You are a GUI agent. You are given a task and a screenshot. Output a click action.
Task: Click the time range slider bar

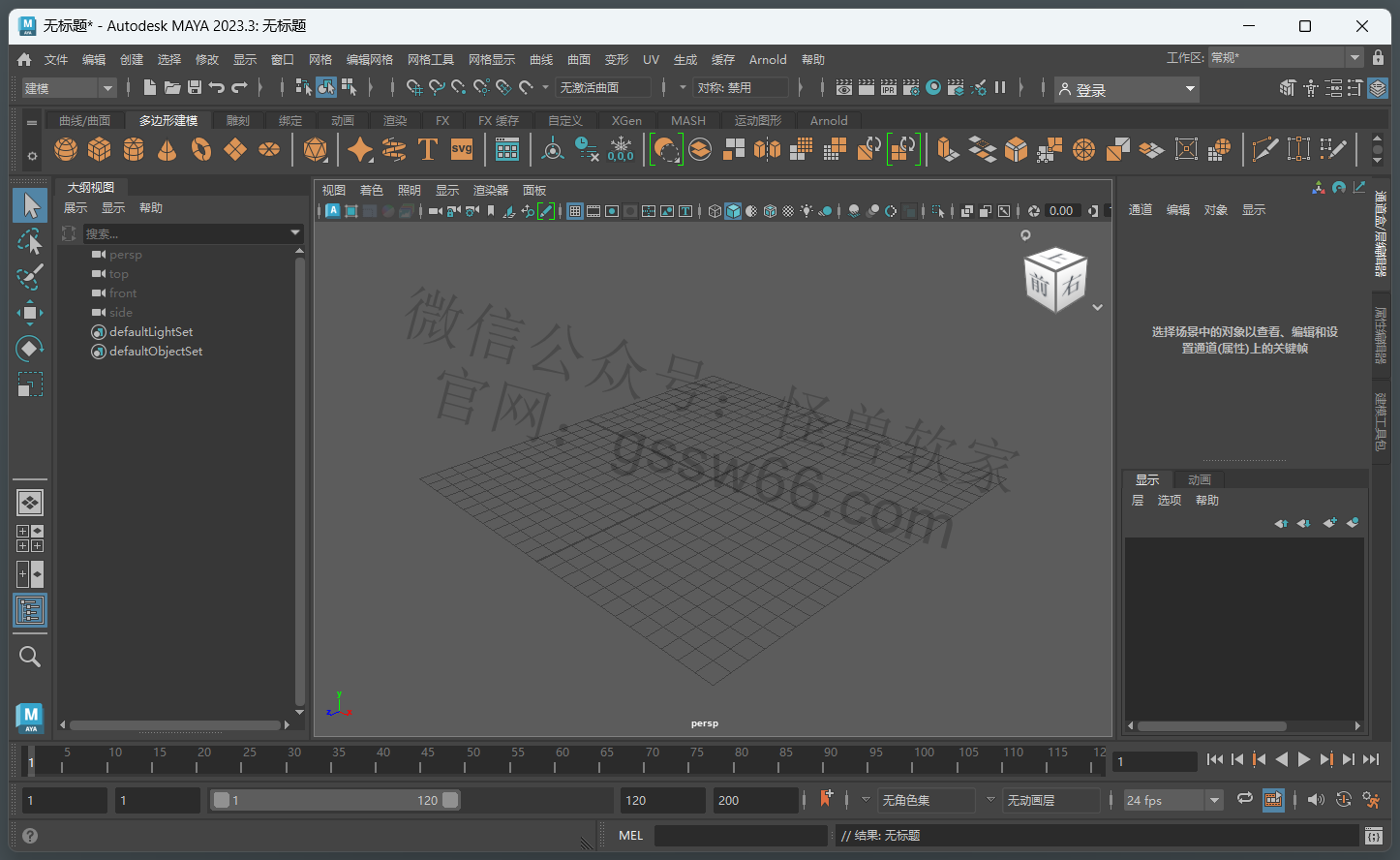pos(335,800)
